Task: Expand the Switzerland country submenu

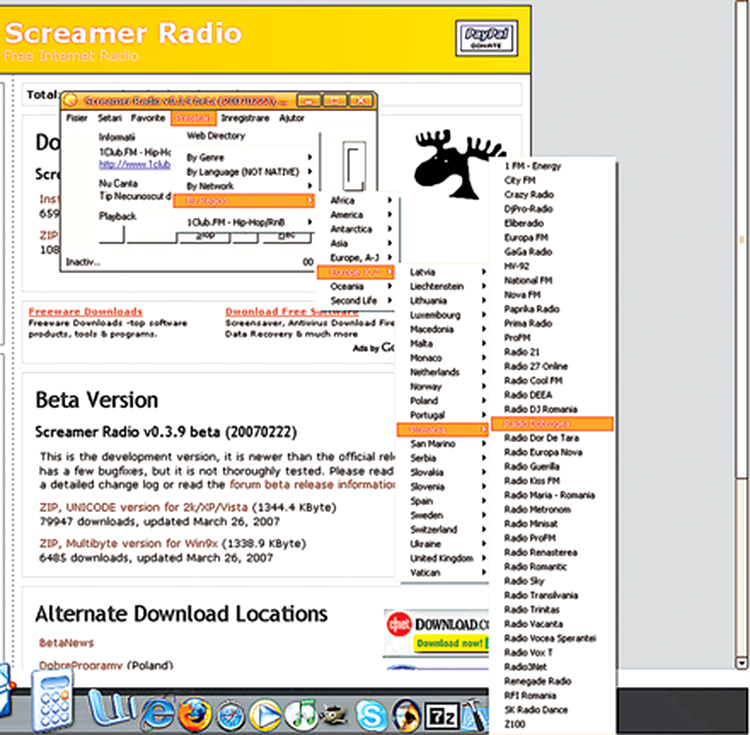Action: tap(443, 529)
